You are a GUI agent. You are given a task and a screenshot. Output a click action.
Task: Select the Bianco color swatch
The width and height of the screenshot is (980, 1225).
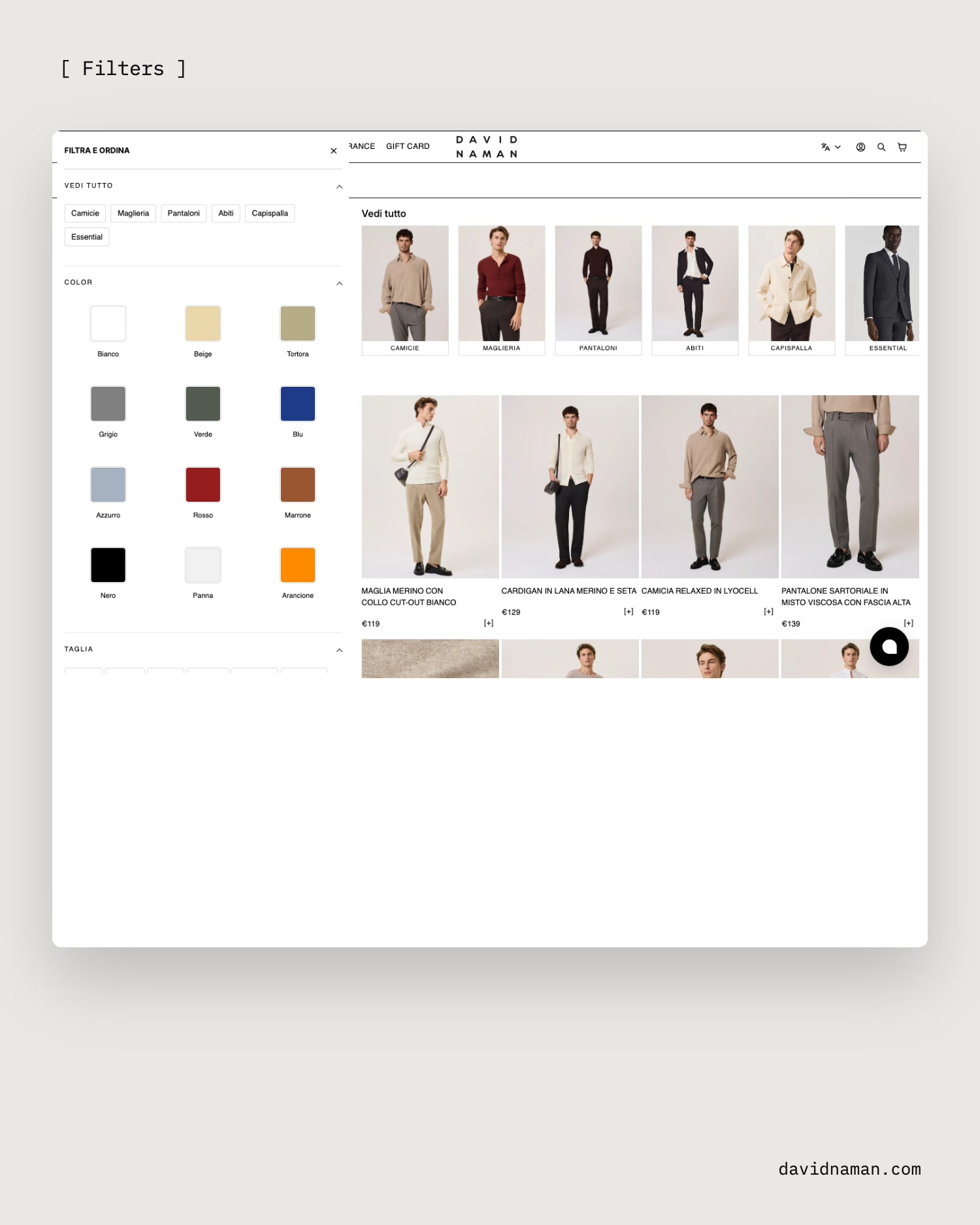[108, 323]
